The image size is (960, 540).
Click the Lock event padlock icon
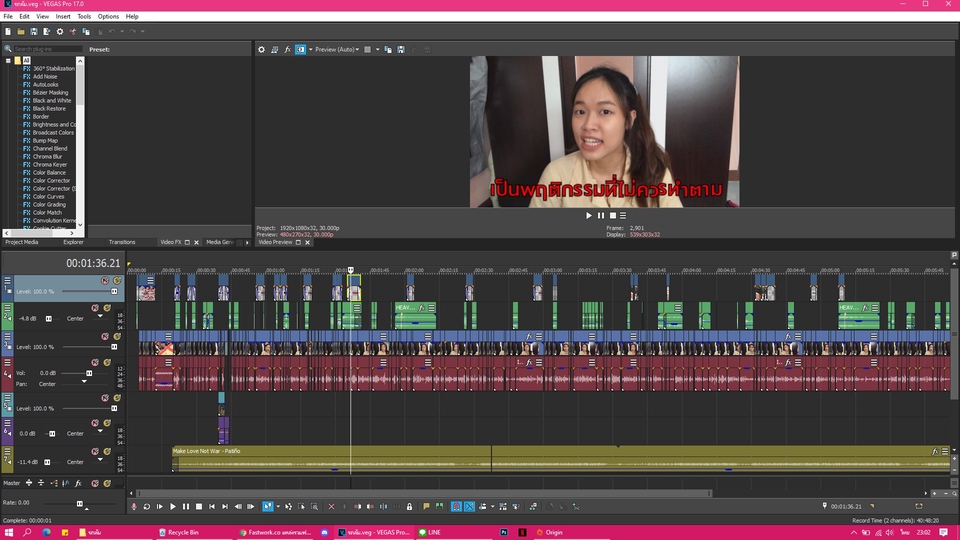pyautogui.click(x=410, y=506)
